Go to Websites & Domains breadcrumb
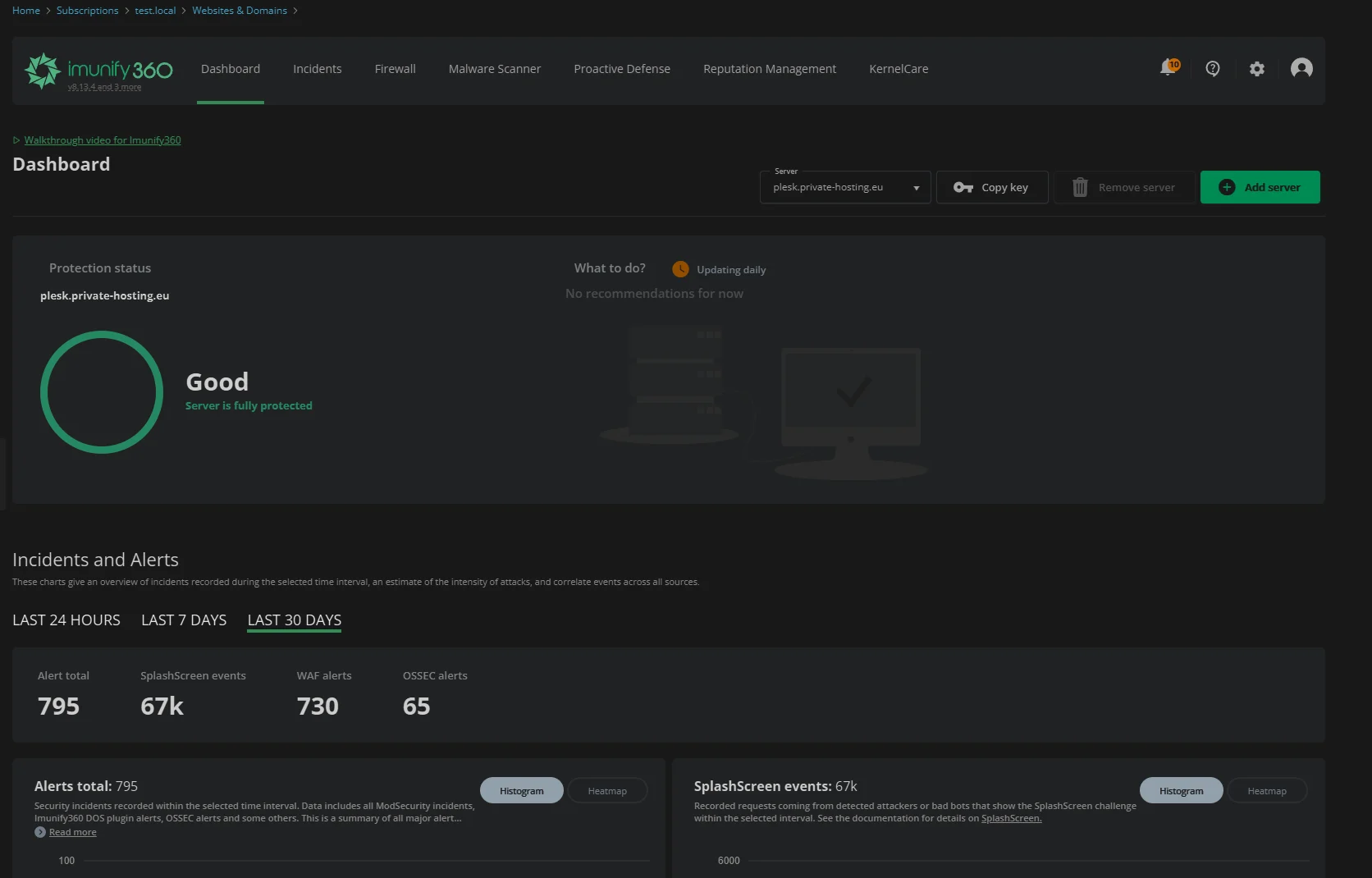Viewport: 1372px width, 878px height. [x=240, y=11]
